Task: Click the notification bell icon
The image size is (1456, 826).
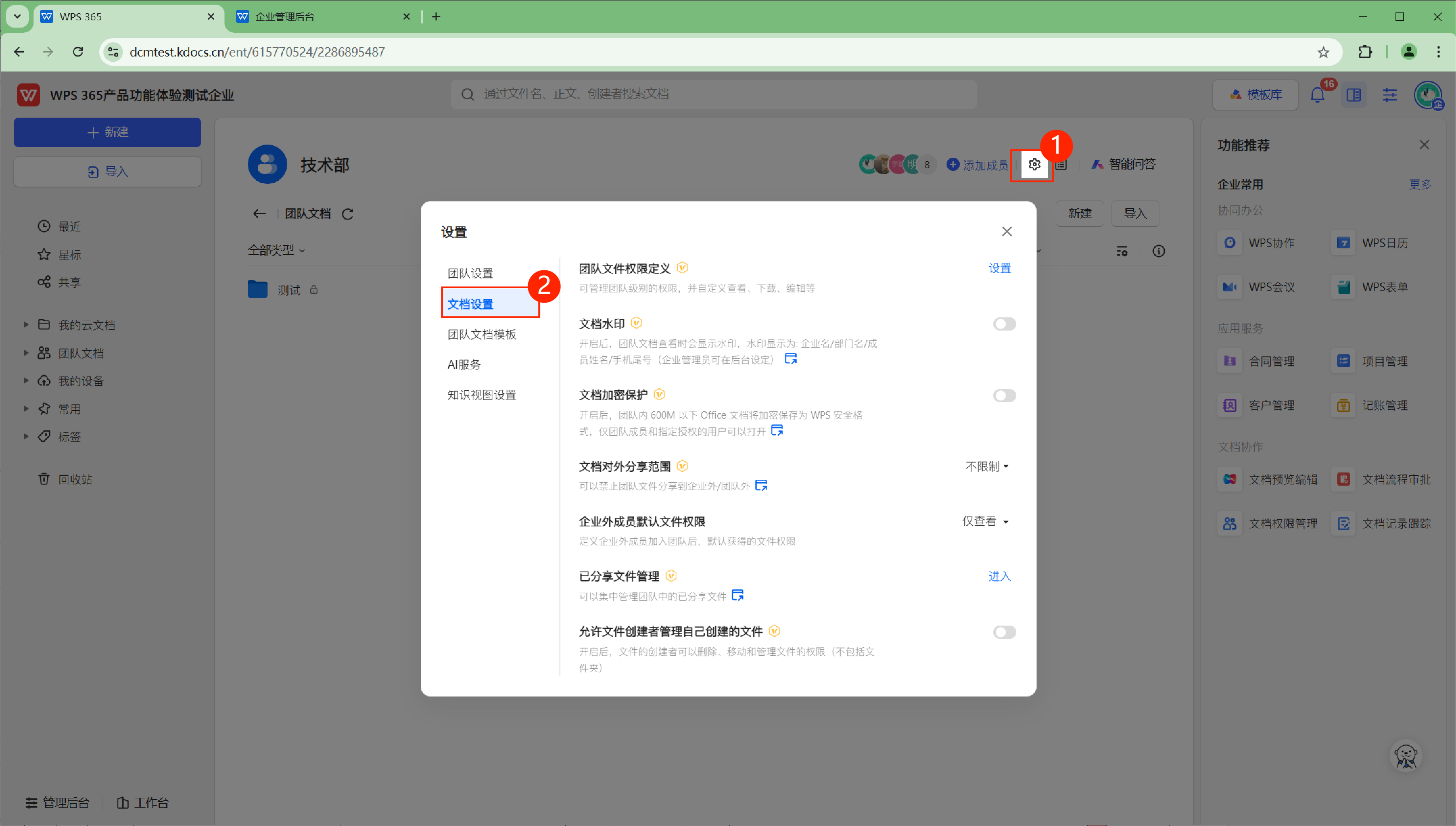Action: coord(1318,95)
